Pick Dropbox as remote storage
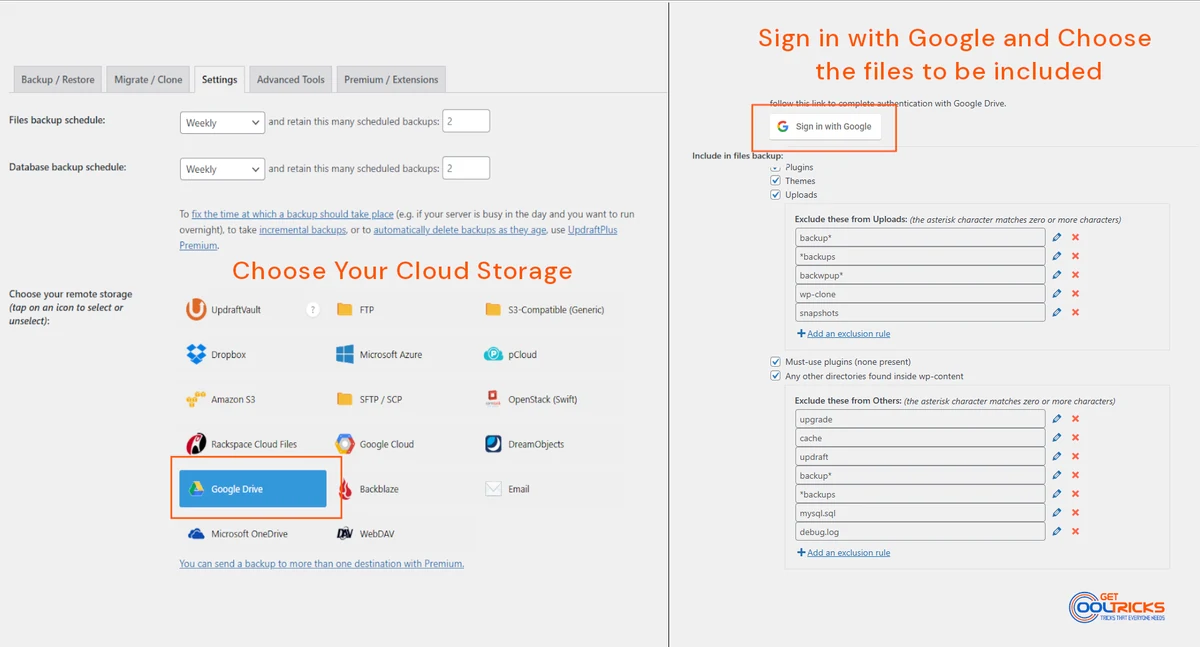The height and width of the screenshot is (647, 1200). click(x=217, y=354)
